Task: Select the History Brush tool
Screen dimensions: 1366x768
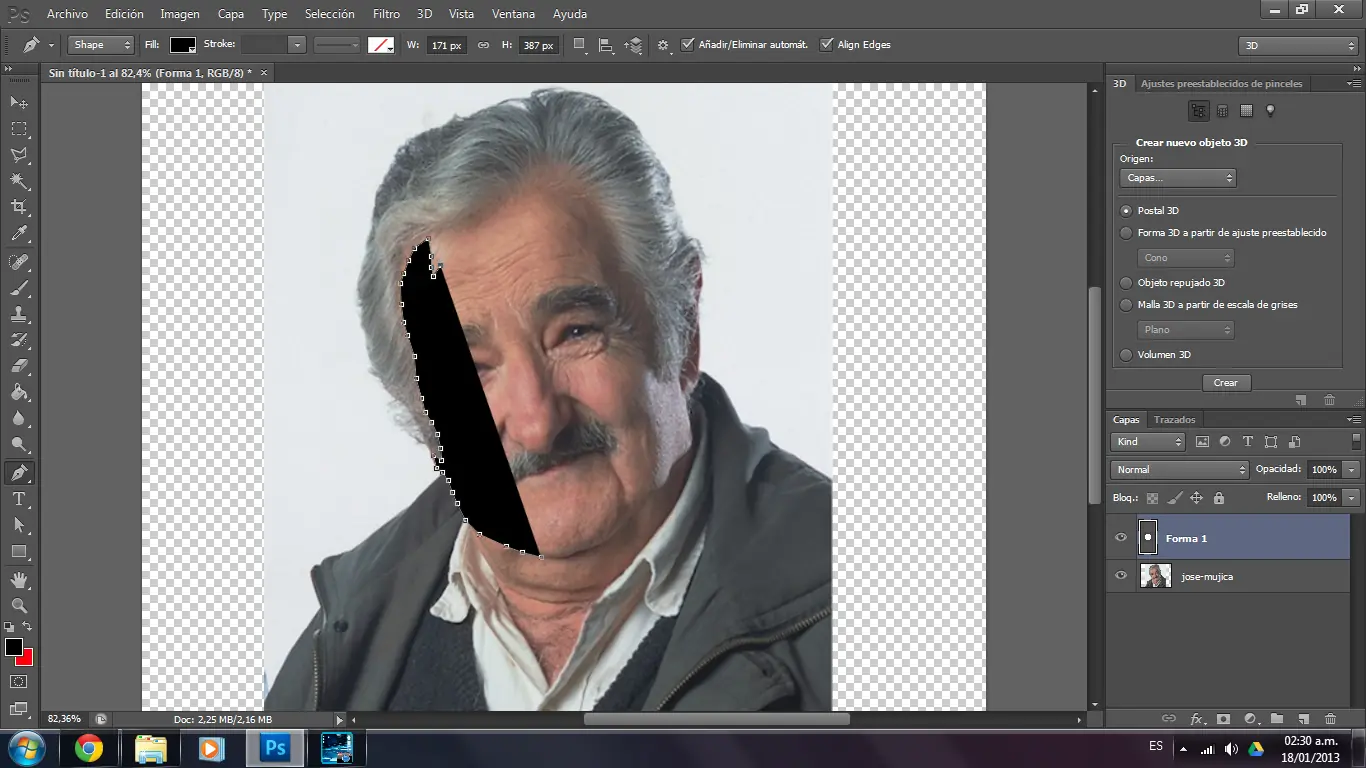Action: pos(19,340)
